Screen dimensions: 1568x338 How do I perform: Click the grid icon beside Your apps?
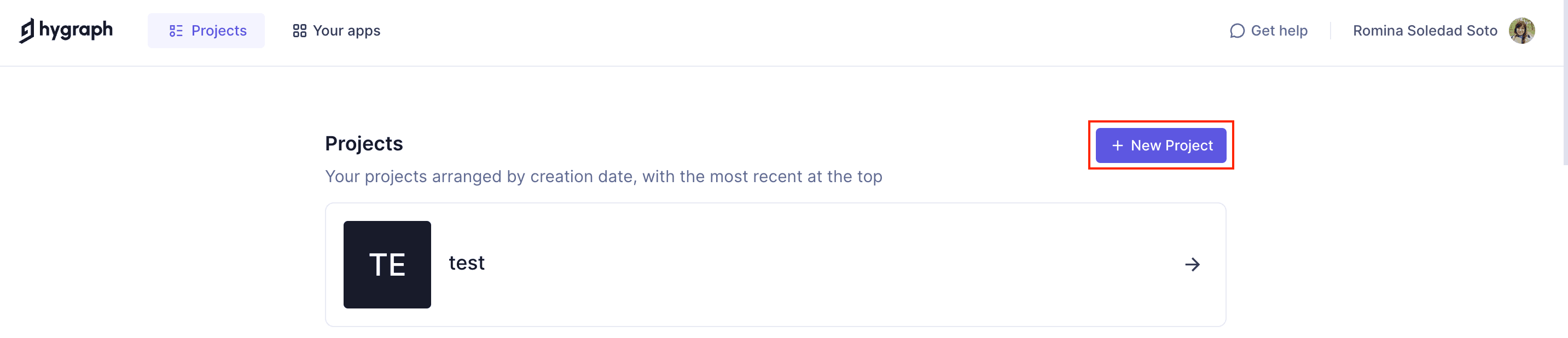(299, 31)
